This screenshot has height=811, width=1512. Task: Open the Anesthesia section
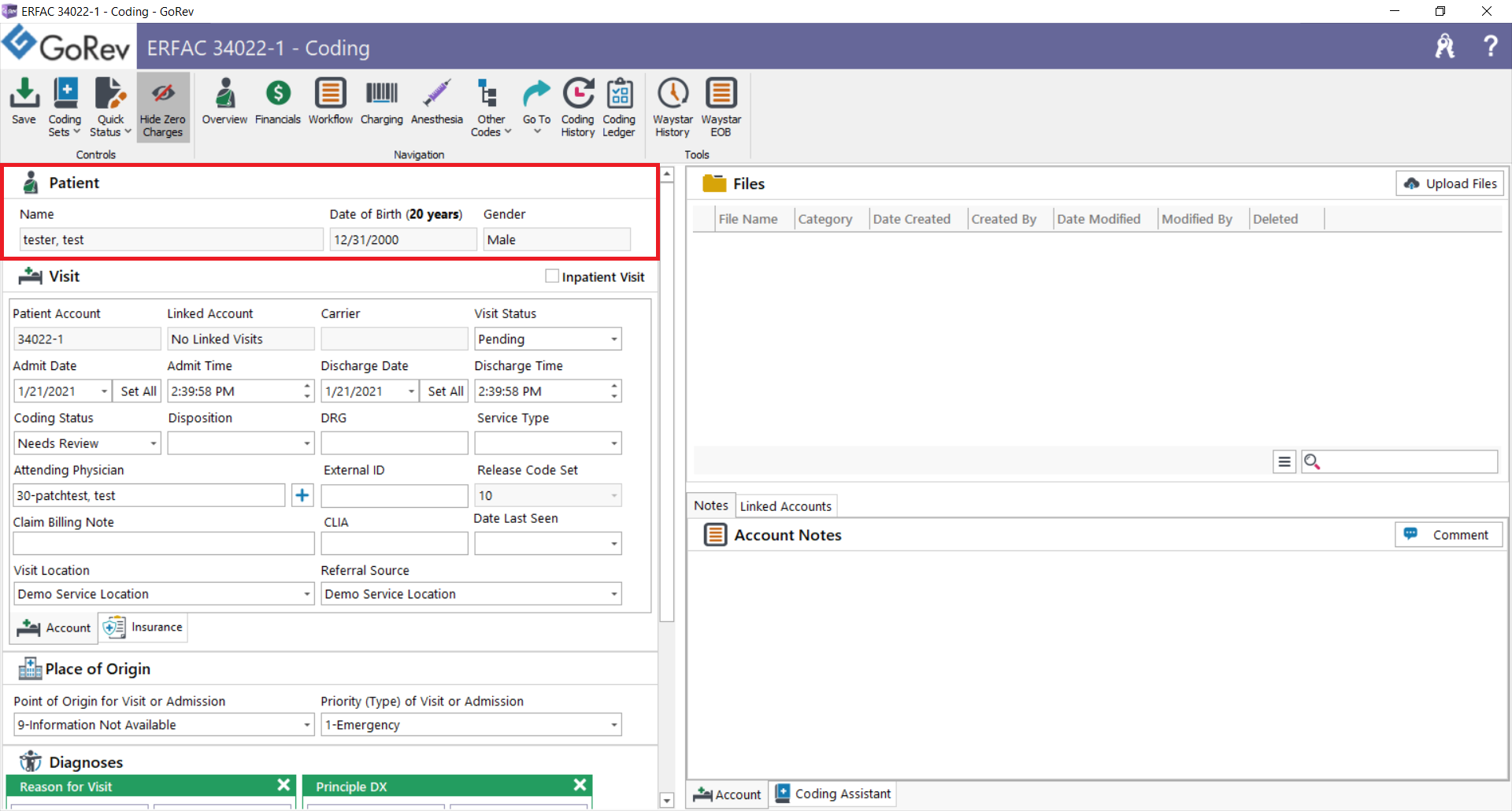(x=437, y=102)
